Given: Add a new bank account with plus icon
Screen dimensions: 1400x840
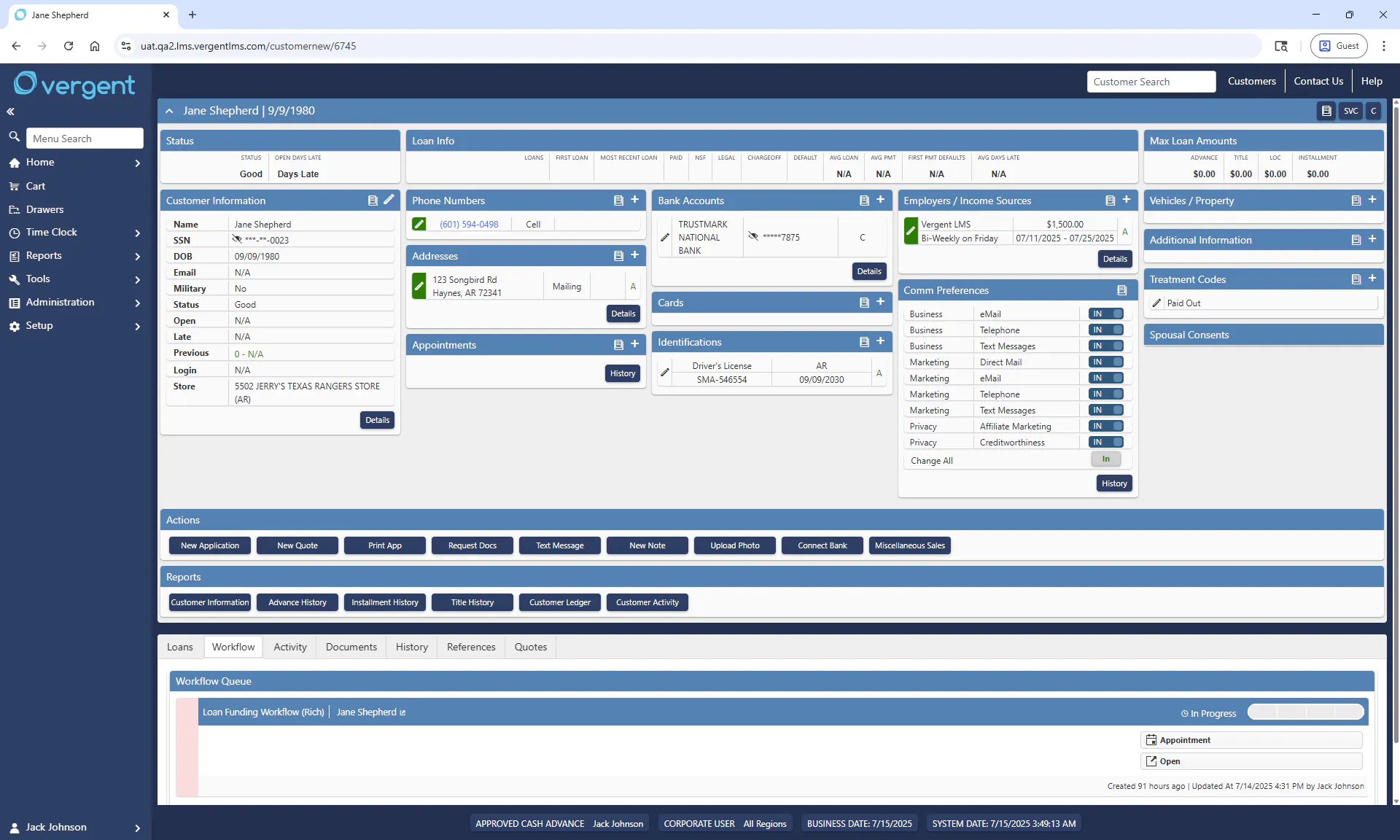Looking at the screenshot, I should click(x=880, y=200).
